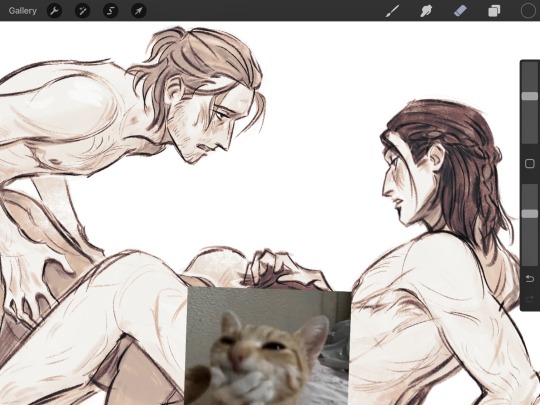Activate the Selection tool
This screenshot has height=405, width=540.
click(x=111, y=11)
